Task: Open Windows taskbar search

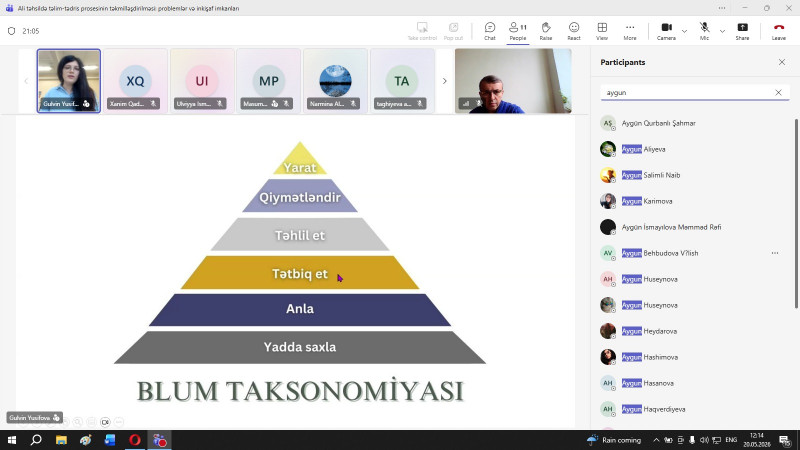Action: click(36, 440)
